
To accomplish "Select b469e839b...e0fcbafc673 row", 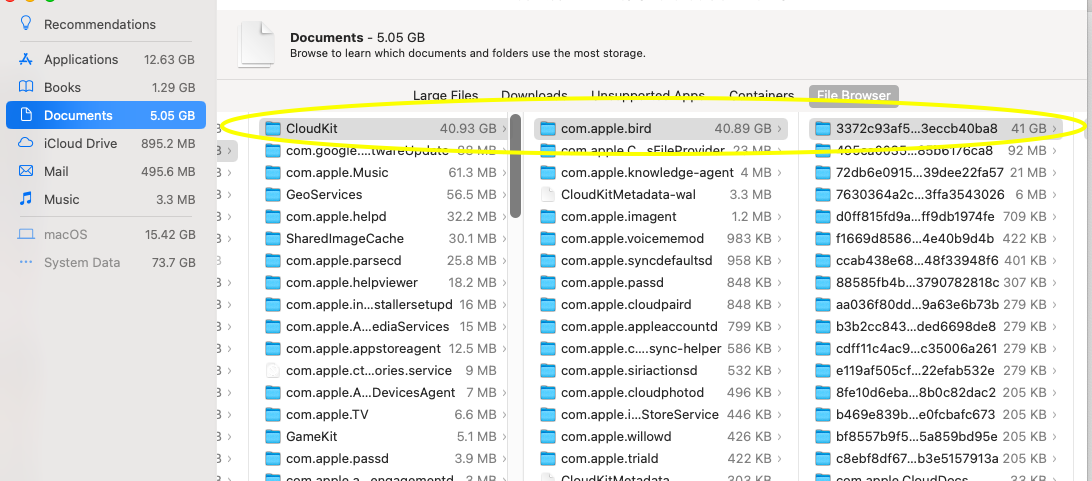I will [x=935, y=415].
